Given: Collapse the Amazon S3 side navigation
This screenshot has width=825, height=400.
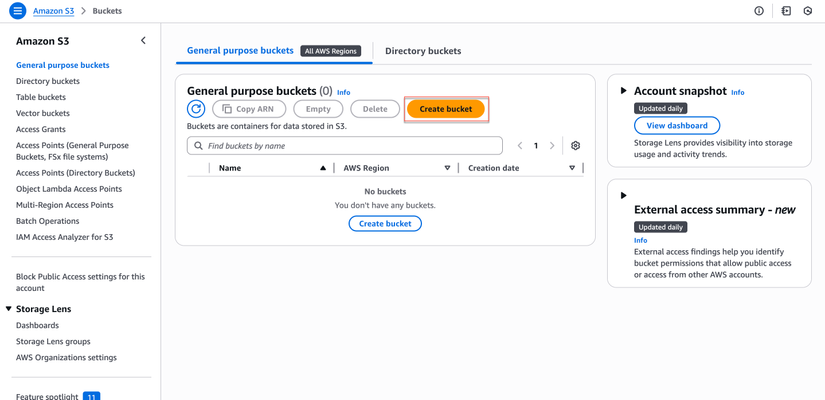Looking at the screenshot, I should (143, 41).
